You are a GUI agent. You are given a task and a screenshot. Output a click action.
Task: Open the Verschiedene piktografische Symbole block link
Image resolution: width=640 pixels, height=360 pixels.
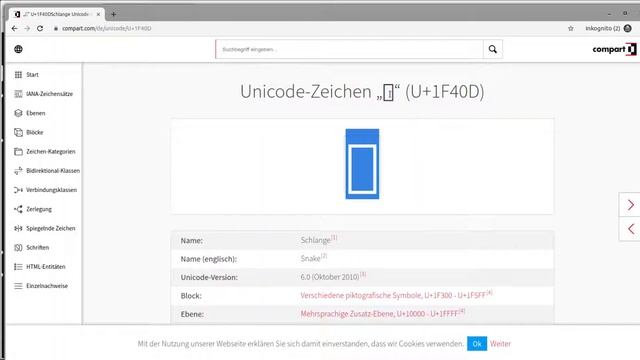(393, 295)
